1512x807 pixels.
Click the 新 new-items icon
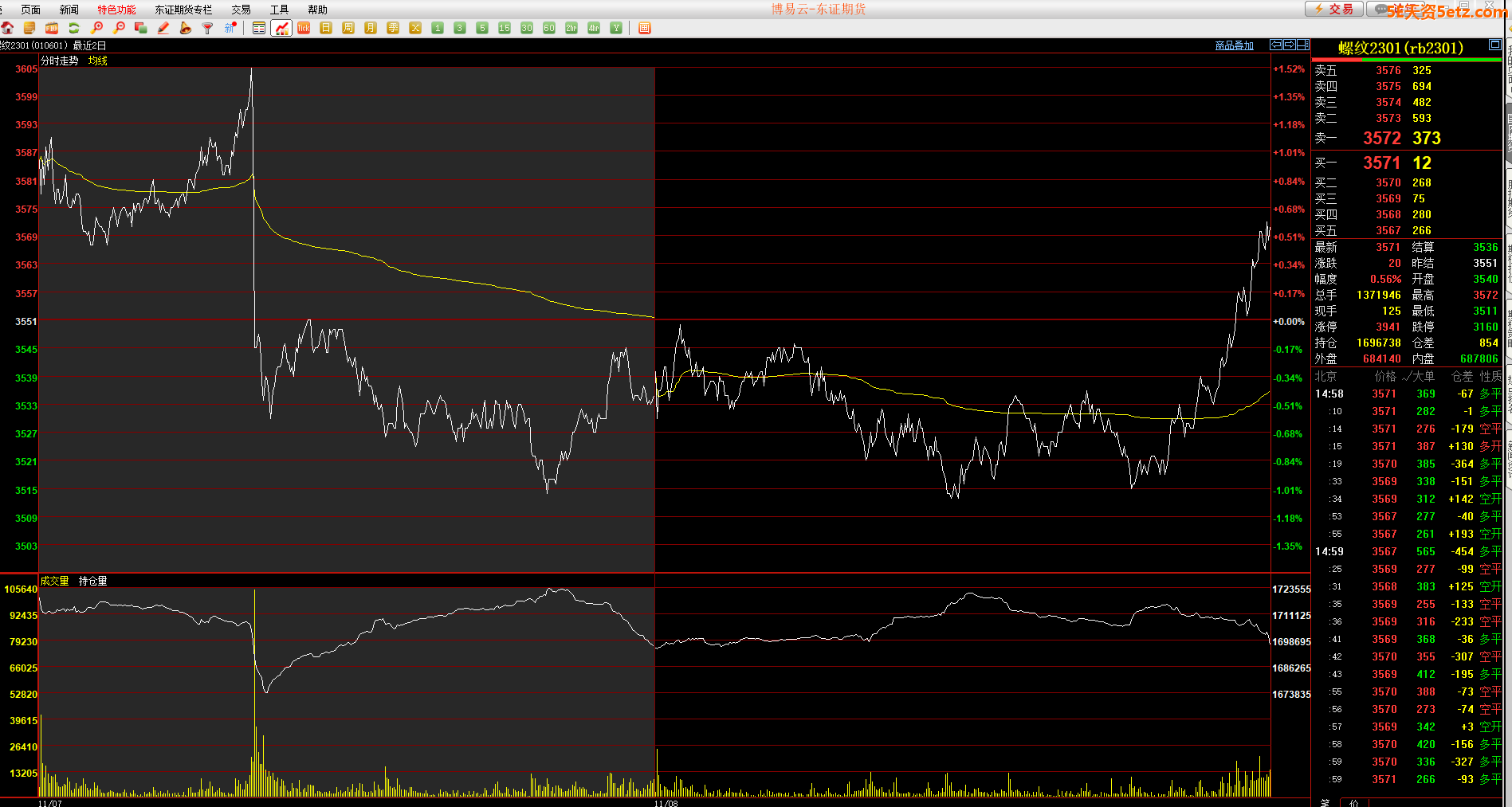pos(230,28)
